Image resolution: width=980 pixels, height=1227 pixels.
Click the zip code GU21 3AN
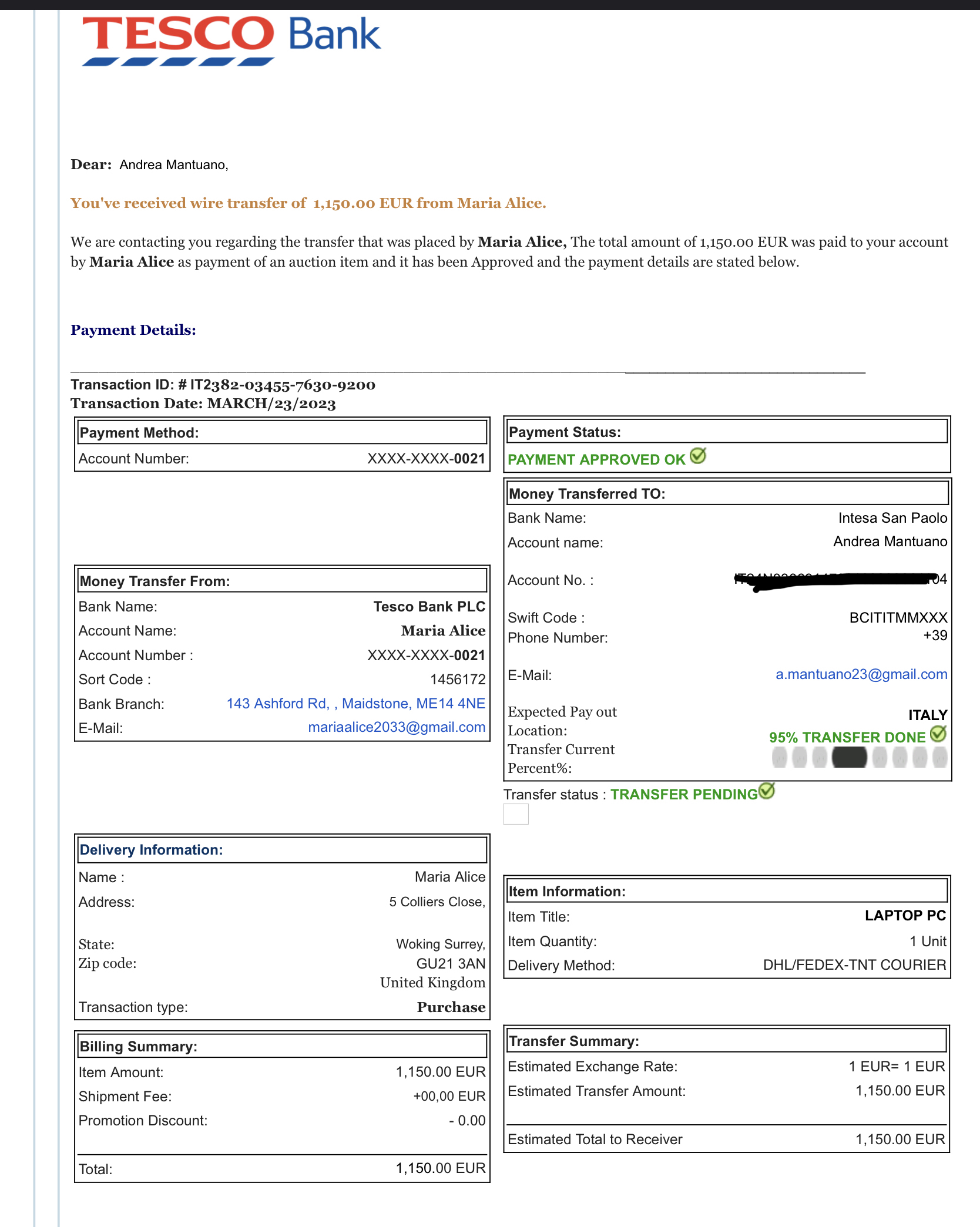(x=451, y=963)
